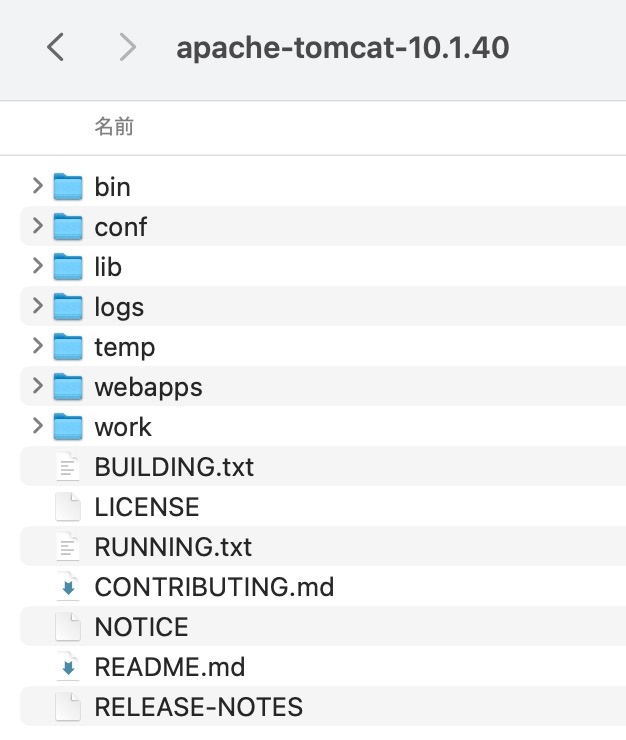
Task: Select the lib folder name
Action: point(108,267)
